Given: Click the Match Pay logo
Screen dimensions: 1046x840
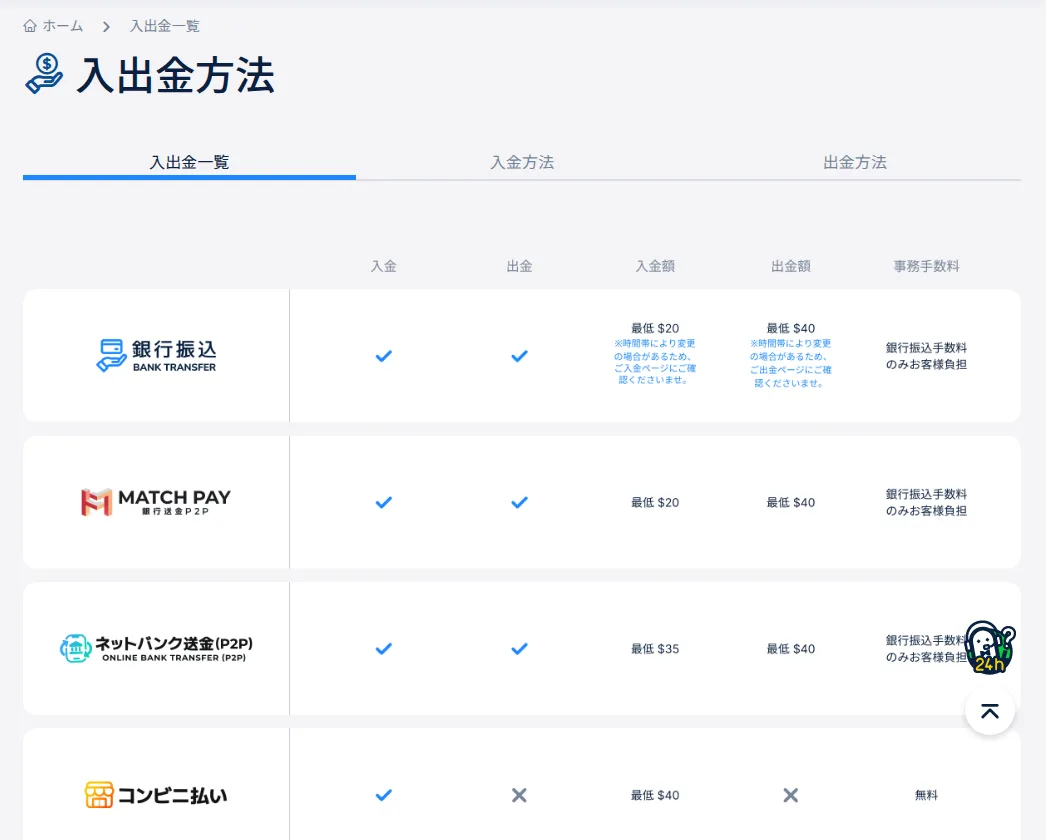Looking at the screenshot, I should [x=156, y=502].
